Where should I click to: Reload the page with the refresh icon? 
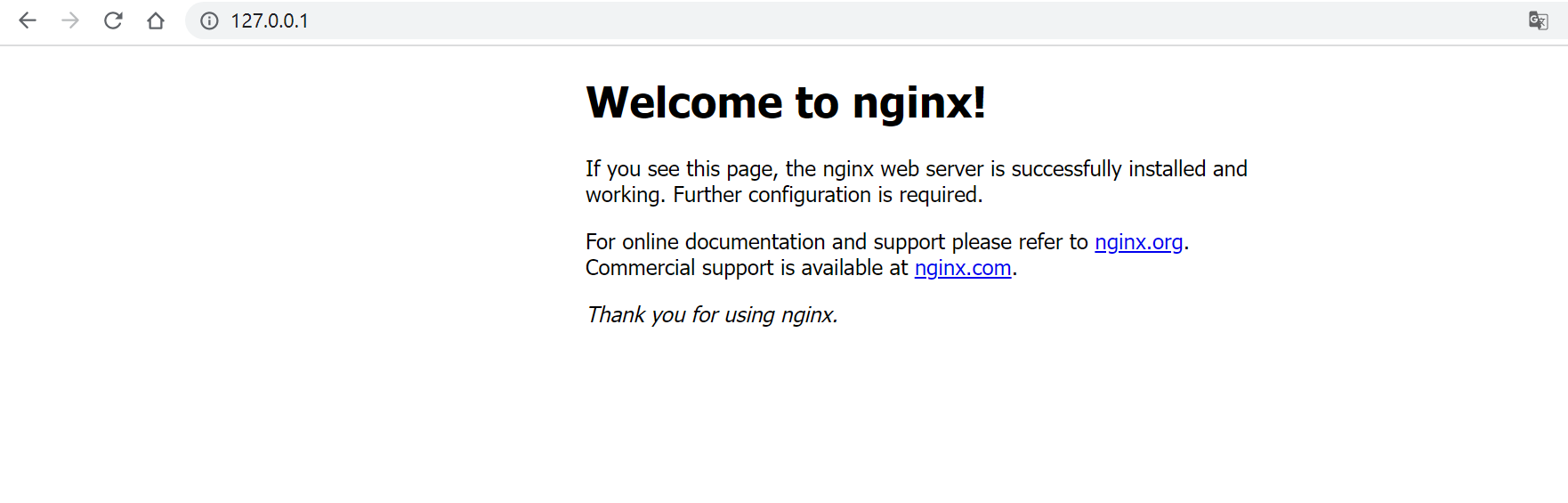(x=113, y=20)
